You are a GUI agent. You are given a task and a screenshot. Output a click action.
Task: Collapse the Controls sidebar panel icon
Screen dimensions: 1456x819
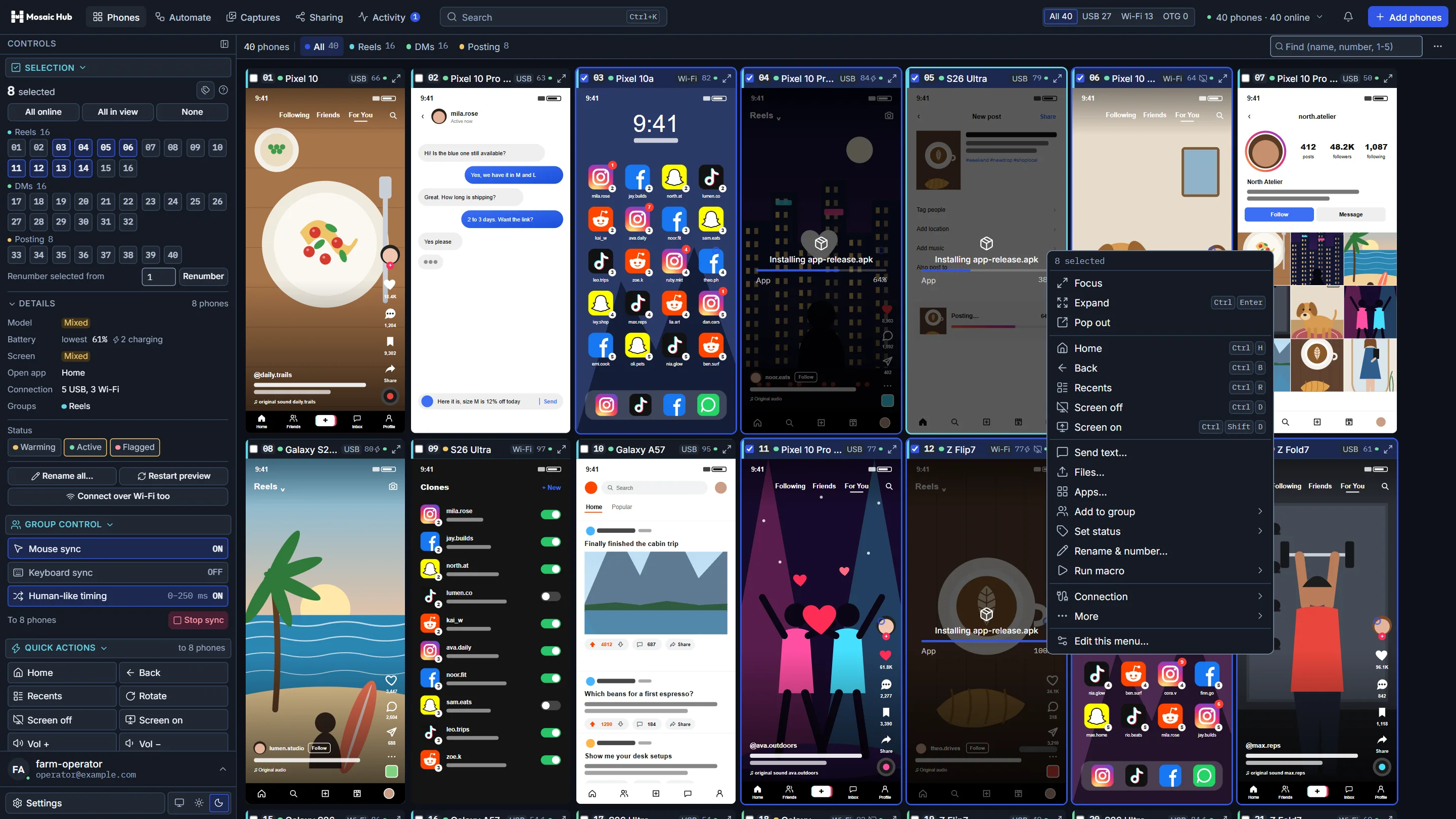point(224,43)
